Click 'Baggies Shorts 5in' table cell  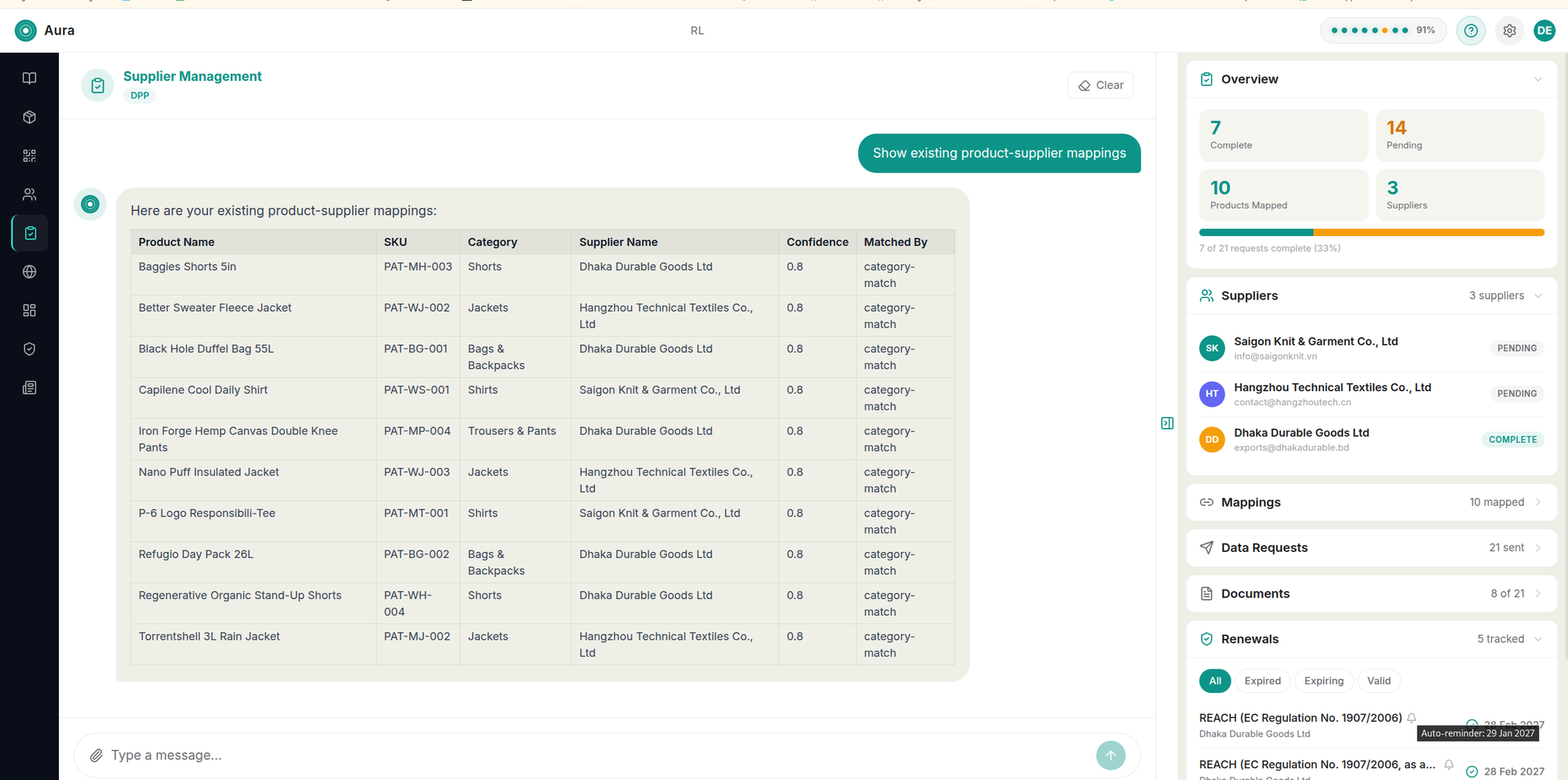coord(253,274)
